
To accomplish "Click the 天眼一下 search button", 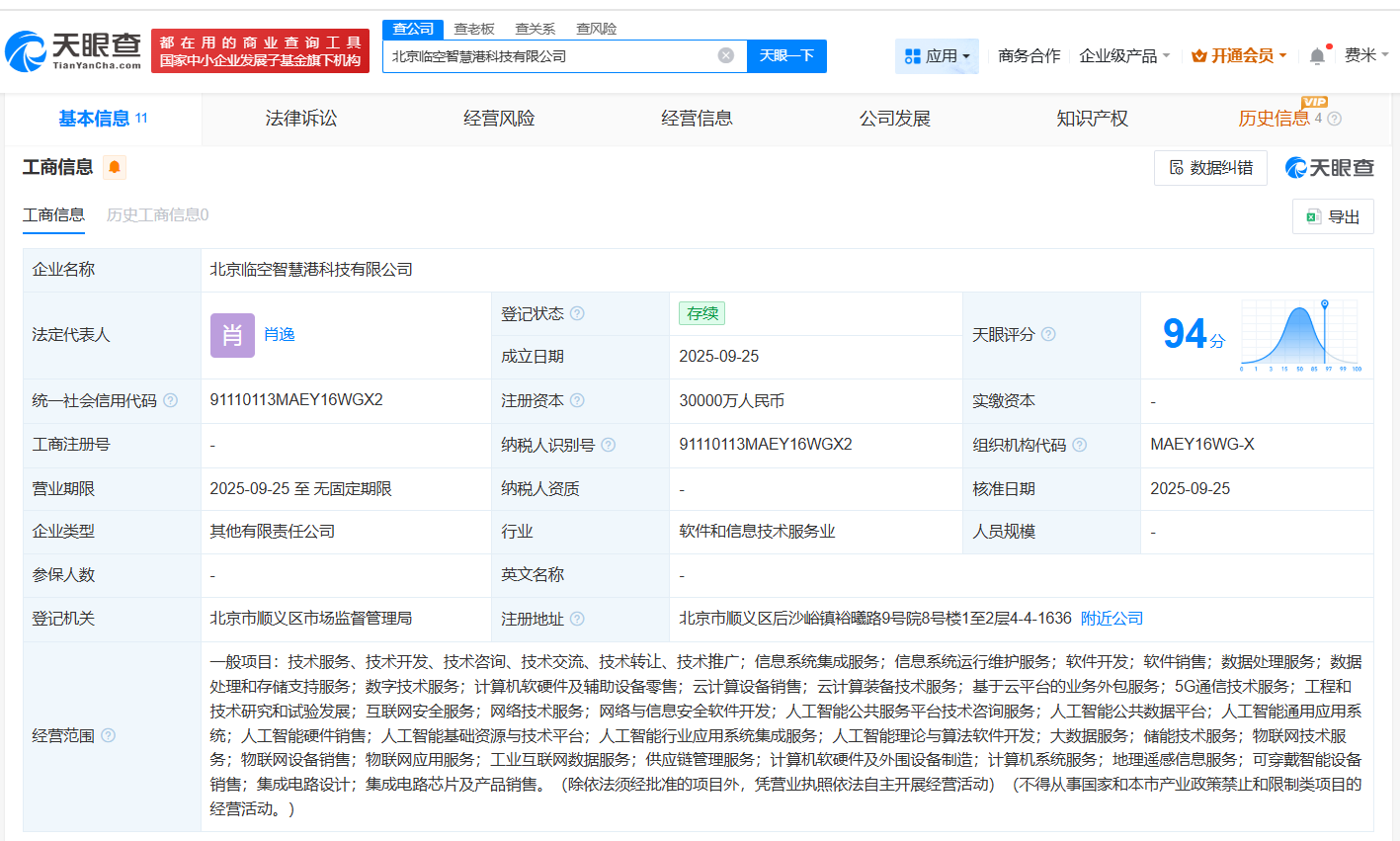I will click(785, 55).
